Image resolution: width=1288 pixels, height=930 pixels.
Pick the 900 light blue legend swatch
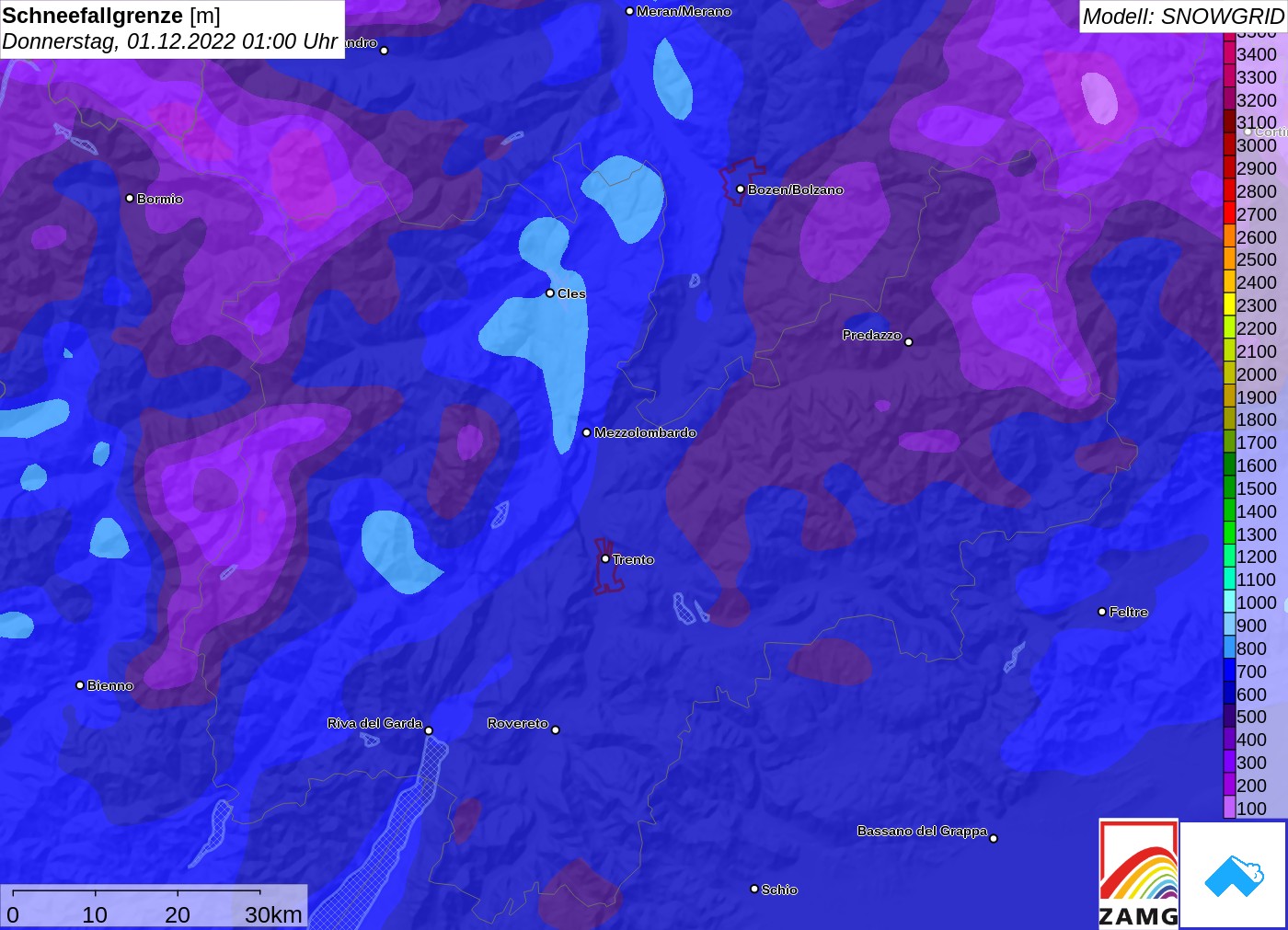coord(1229,626)
